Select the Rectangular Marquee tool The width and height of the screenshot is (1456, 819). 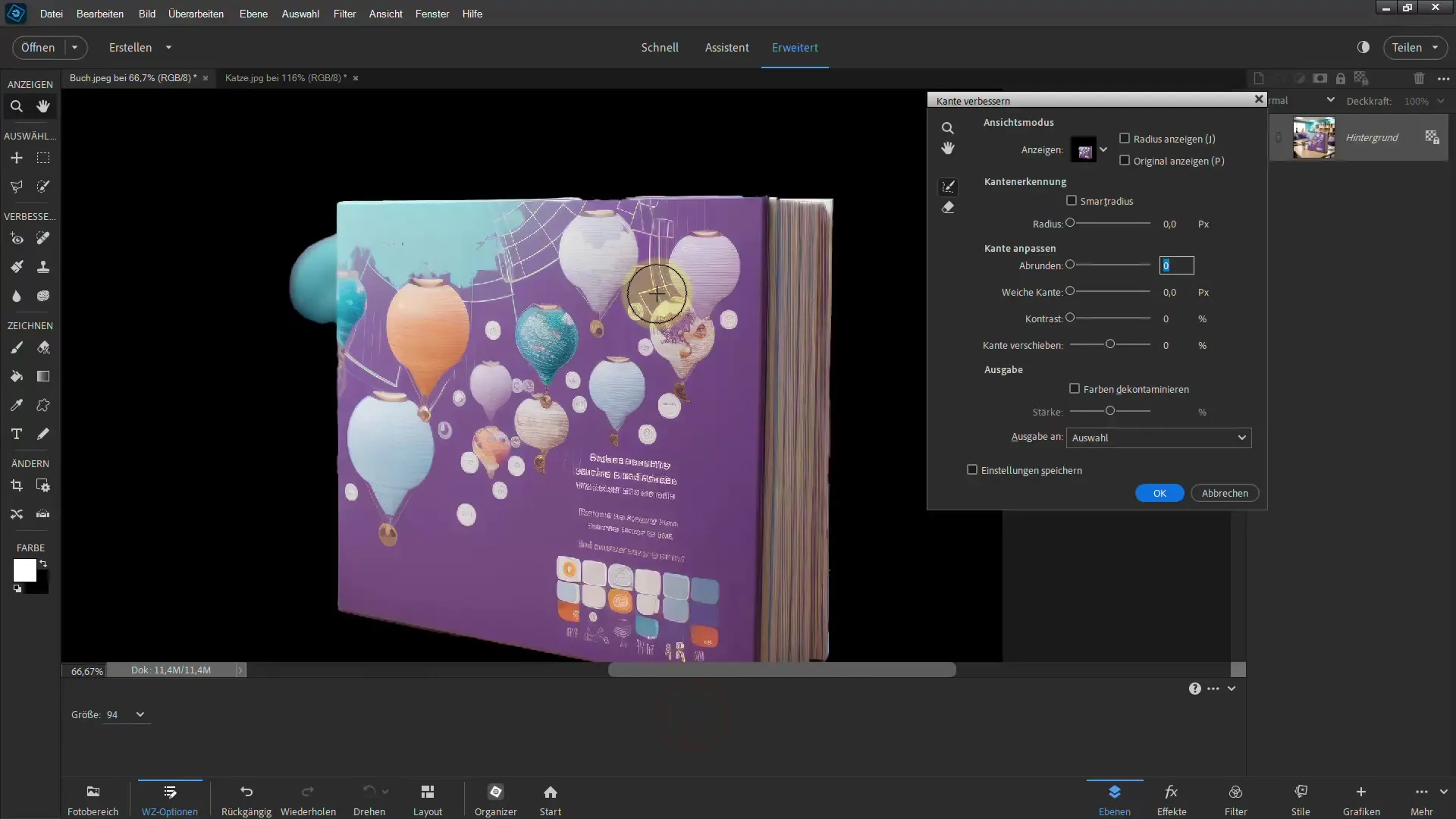[x=43, y=158]
